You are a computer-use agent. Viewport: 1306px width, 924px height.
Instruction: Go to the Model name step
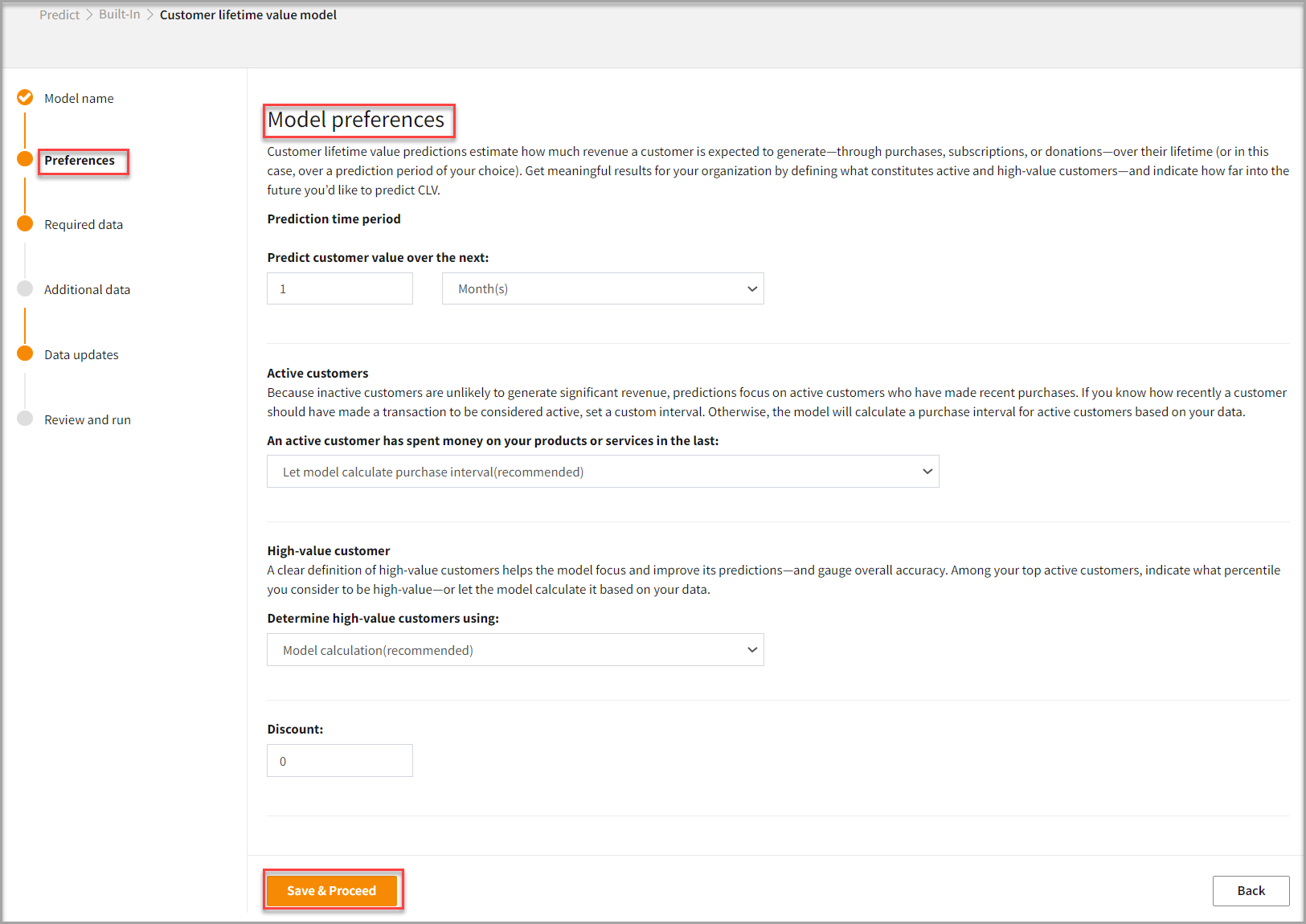pyautogui.click(x=79, y=98)
